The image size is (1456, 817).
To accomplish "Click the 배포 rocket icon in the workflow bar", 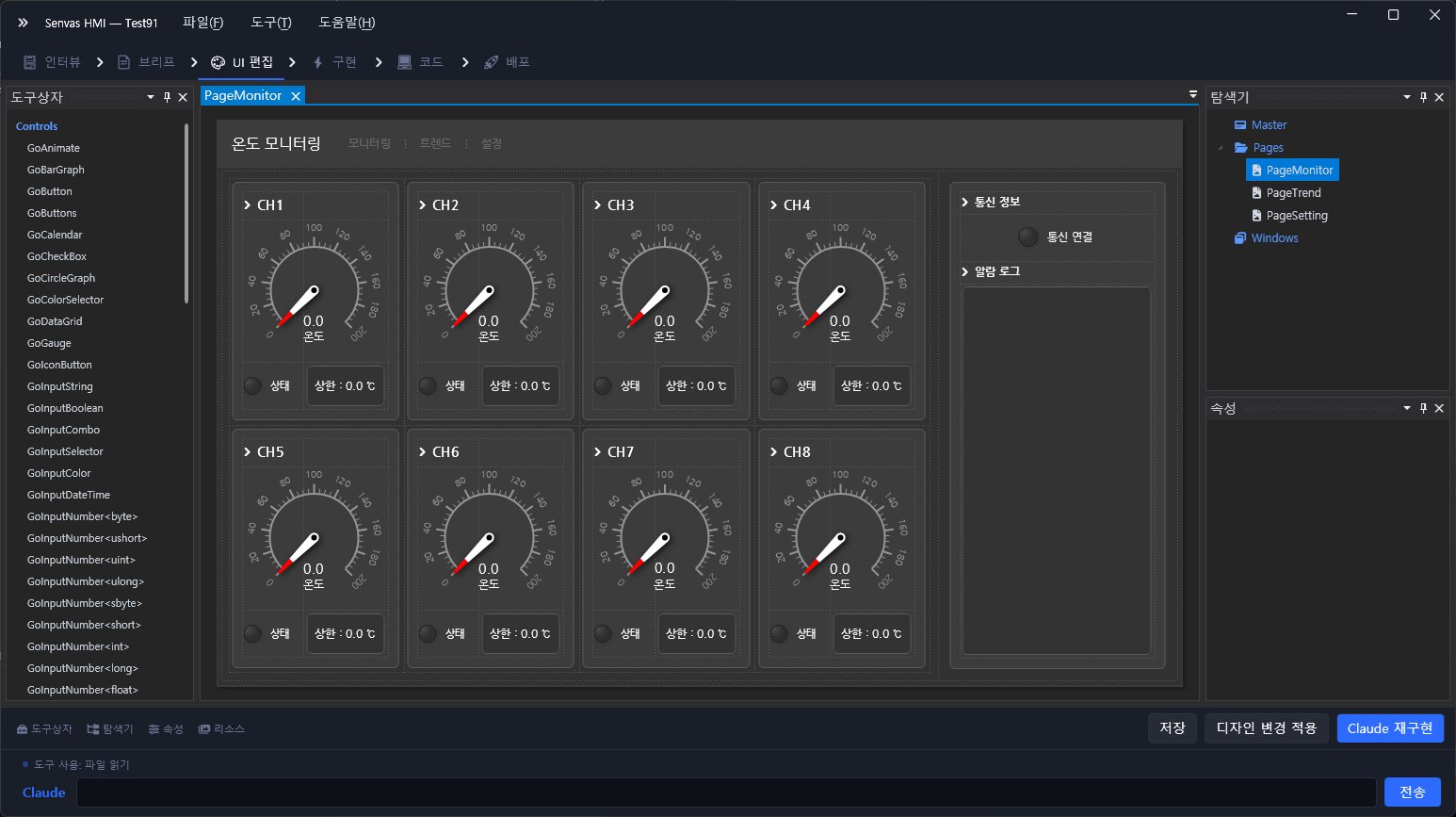I will [491, 62].
